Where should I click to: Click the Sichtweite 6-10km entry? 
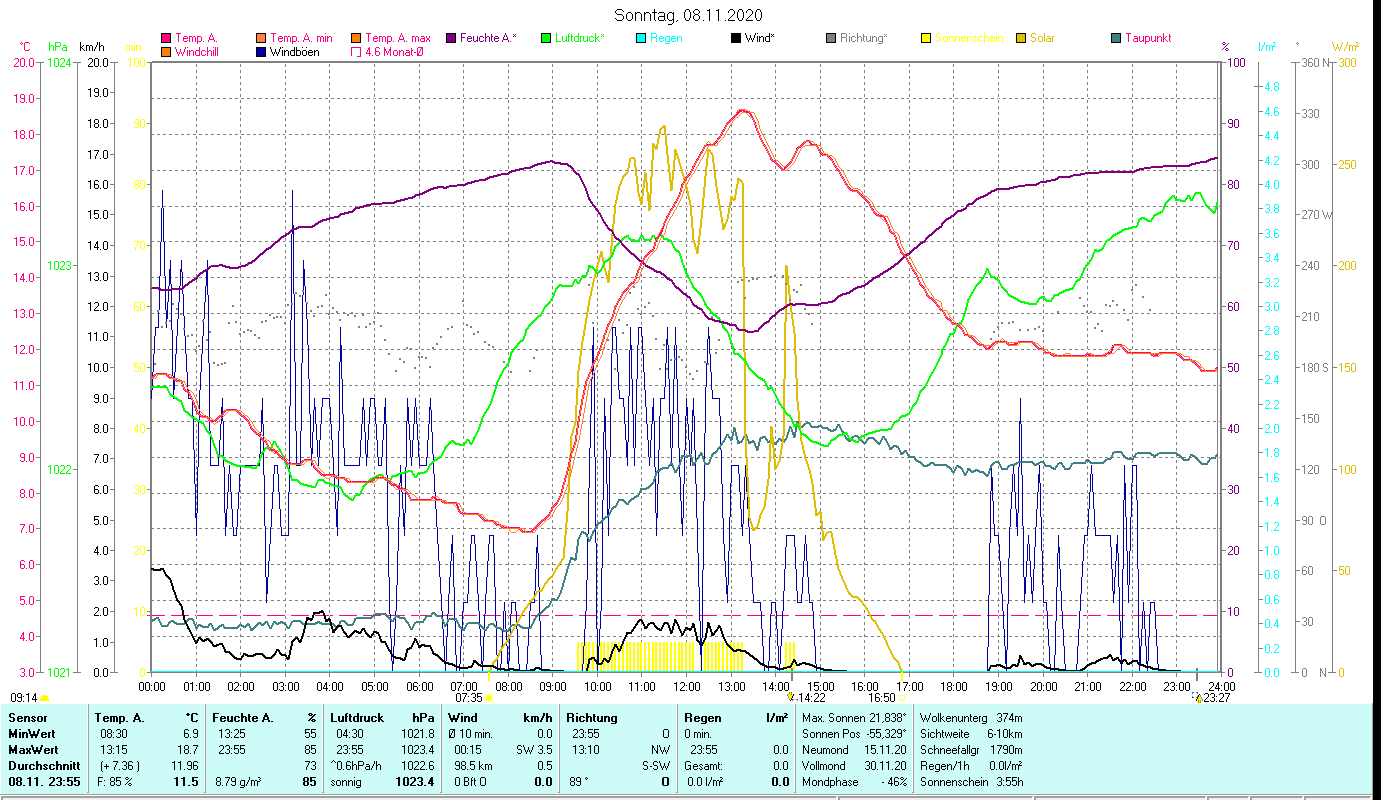971,734
